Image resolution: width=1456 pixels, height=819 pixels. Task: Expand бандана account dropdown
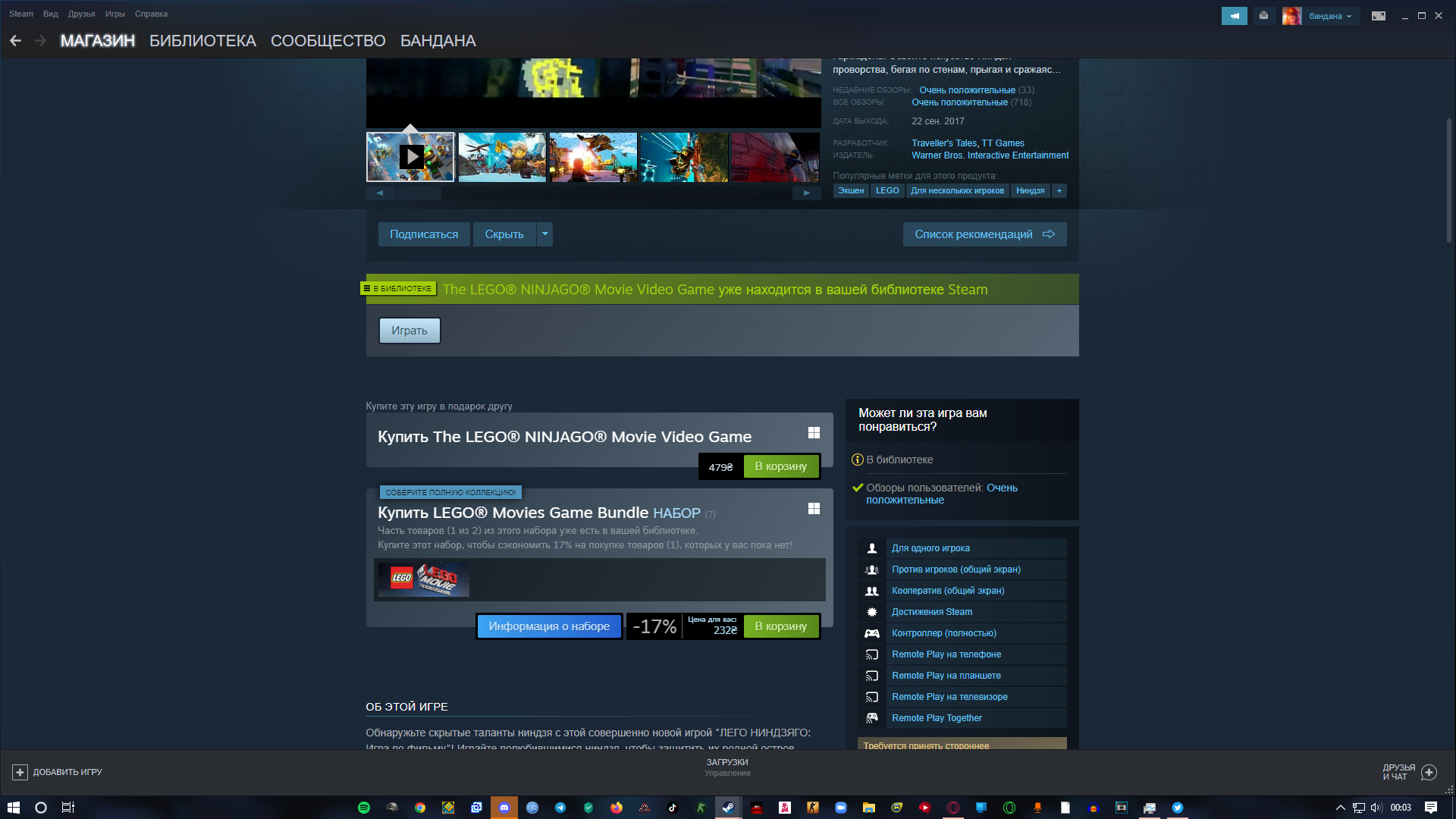[x=1330, y=16]
